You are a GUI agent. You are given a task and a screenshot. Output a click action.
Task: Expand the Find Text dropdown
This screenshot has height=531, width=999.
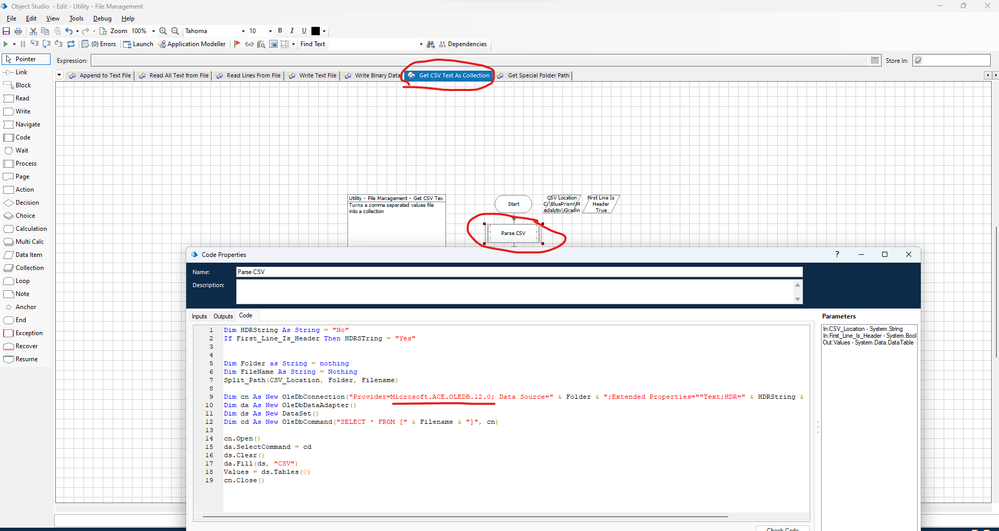point(421,44)
